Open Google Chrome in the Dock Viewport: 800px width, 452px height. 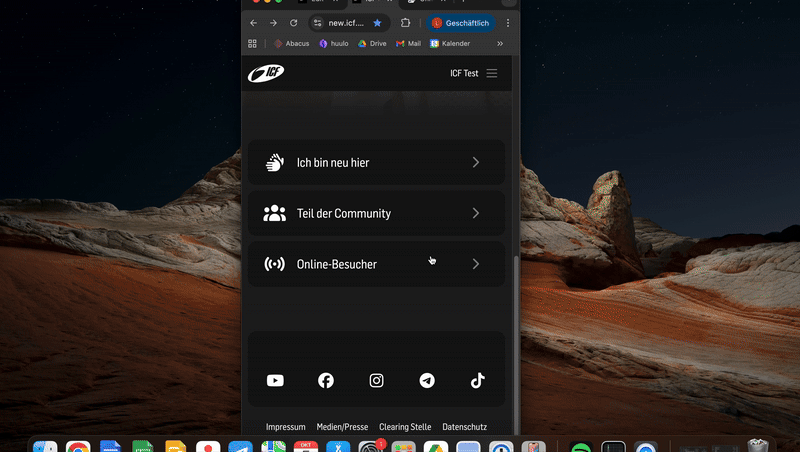coord(78,446)
